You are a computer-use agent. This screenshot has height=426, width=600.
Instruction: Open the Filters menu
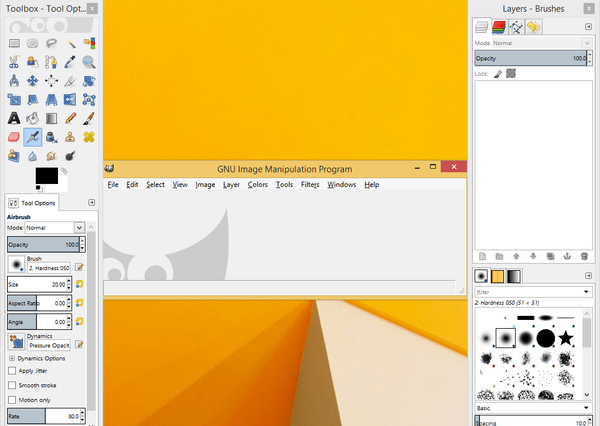coord(310,184)
